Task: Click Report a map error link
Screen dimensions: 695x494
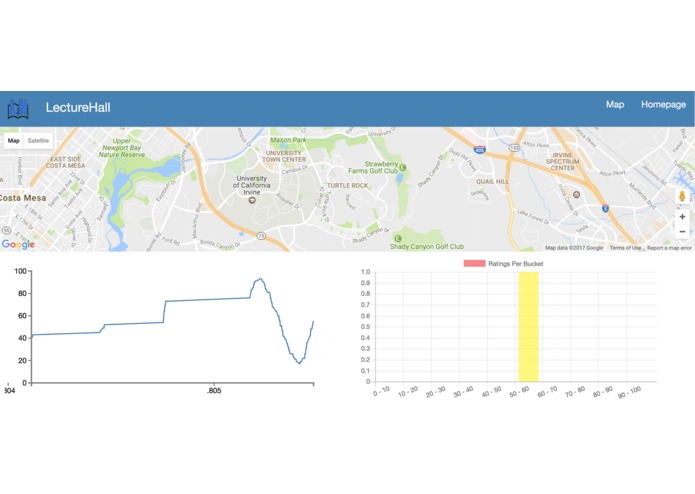Action: point(669,248)
